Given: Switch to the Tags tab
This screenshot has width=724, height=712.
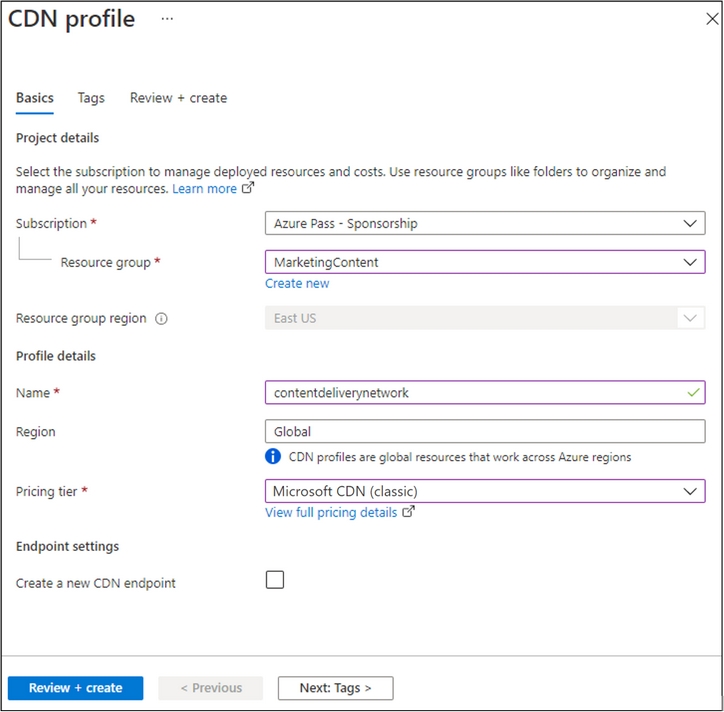Looking at the screenshot, I should click(x=91, y=98).
